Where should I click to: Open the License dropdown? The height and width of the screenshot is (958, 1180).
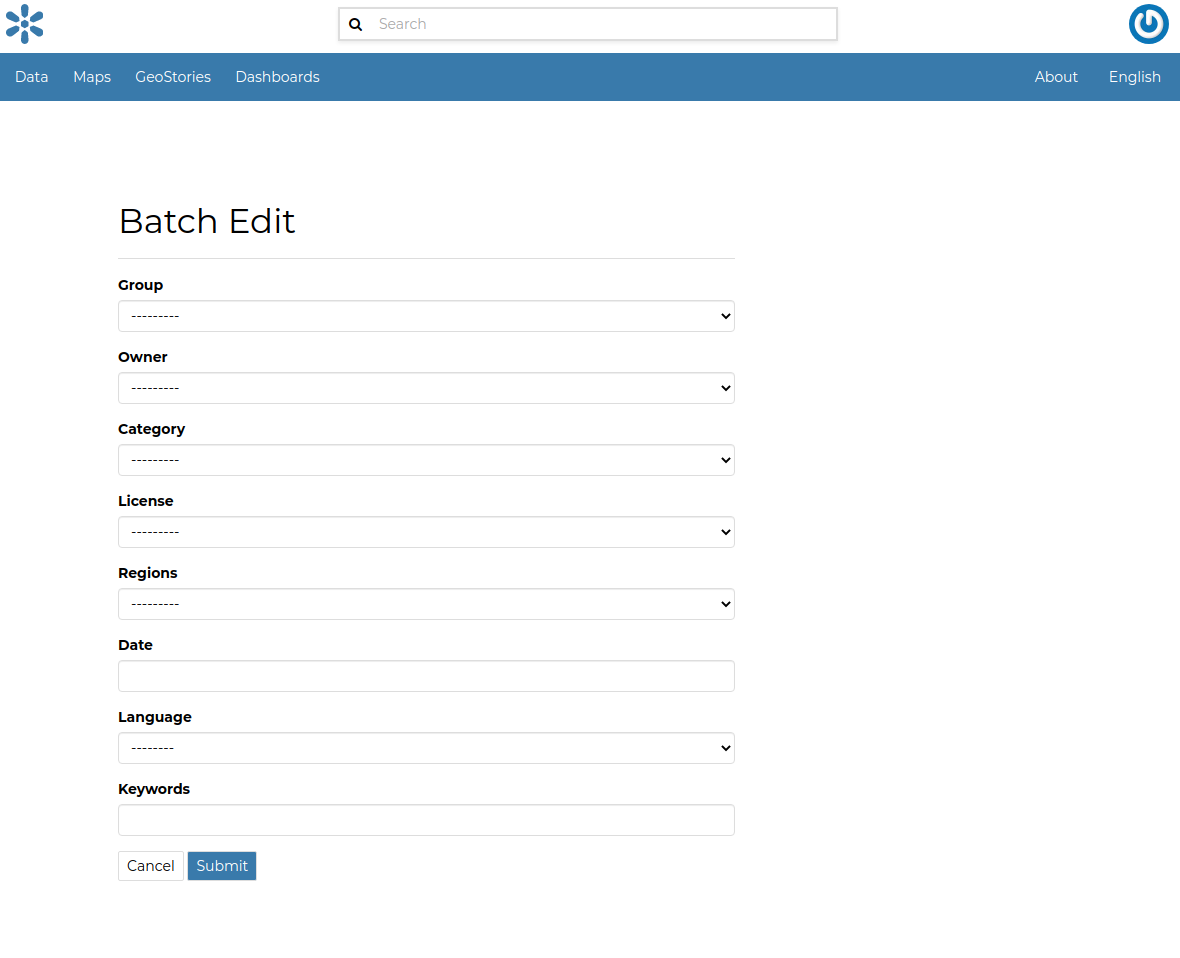426,532
